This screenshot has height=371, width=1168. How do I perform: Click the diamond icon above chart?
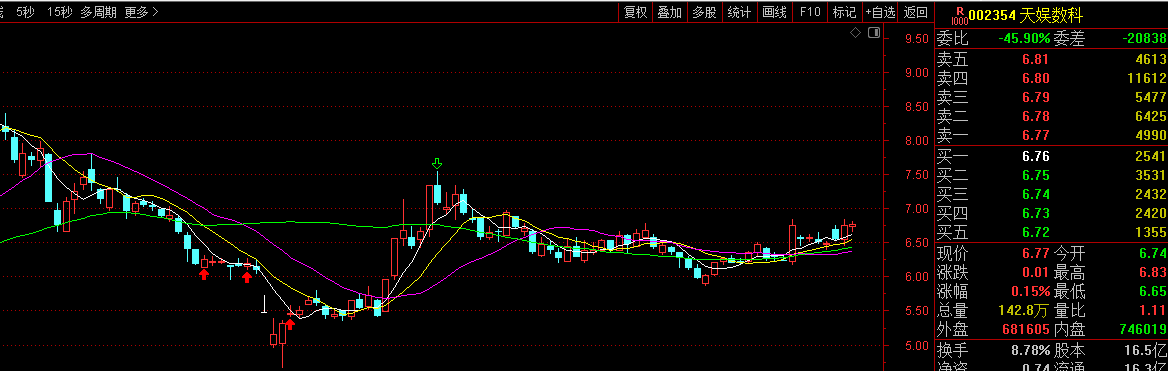click(855, 32)
